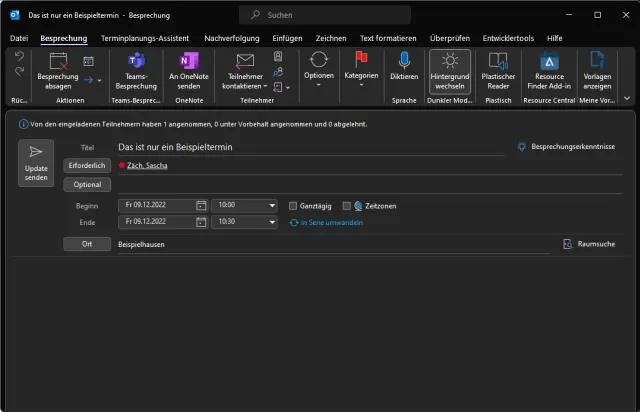
Task: Start Diktieren microphone tool
Action: click(404, 62)
